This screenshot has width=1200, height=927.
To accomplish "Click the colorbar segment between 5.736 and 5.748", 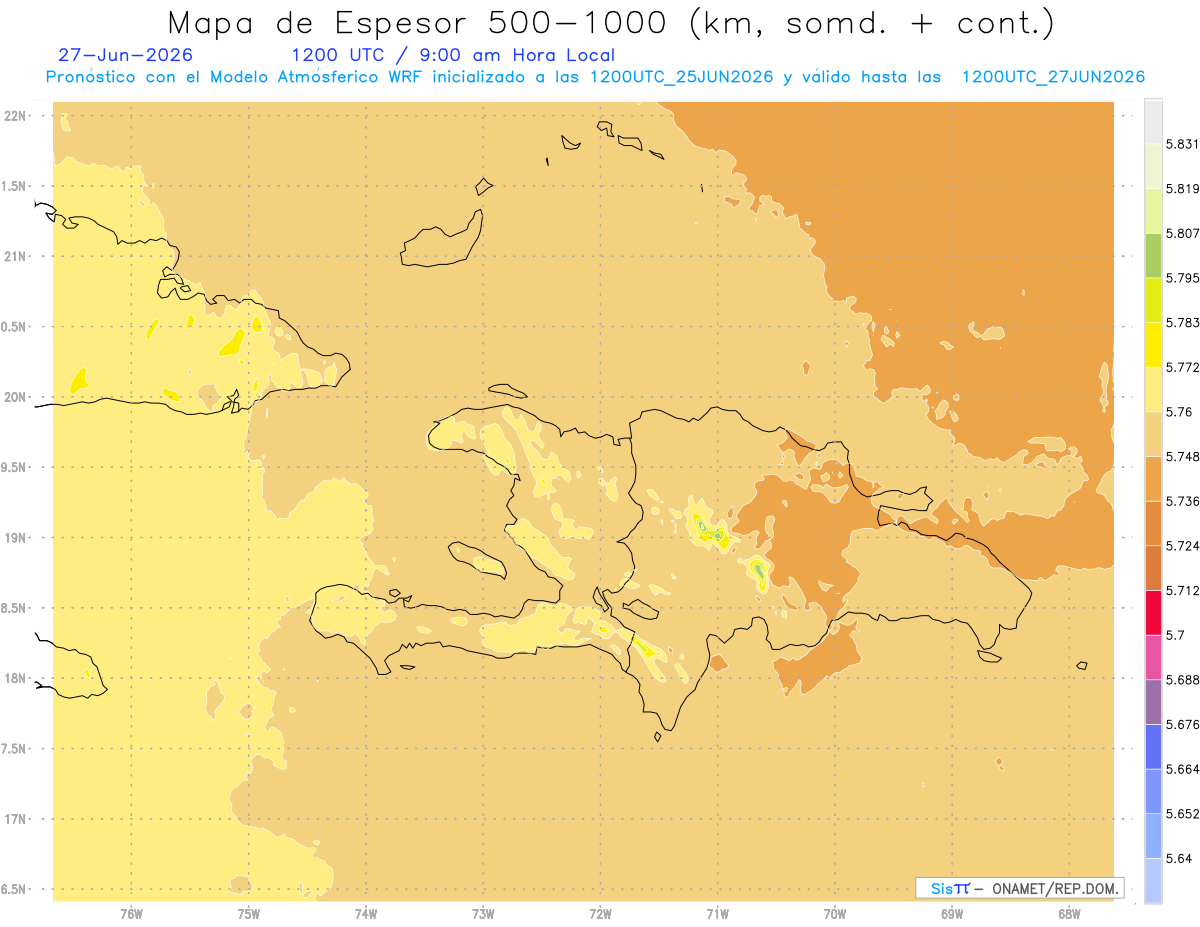I will pyautogui.click(x=1153, y=478).
